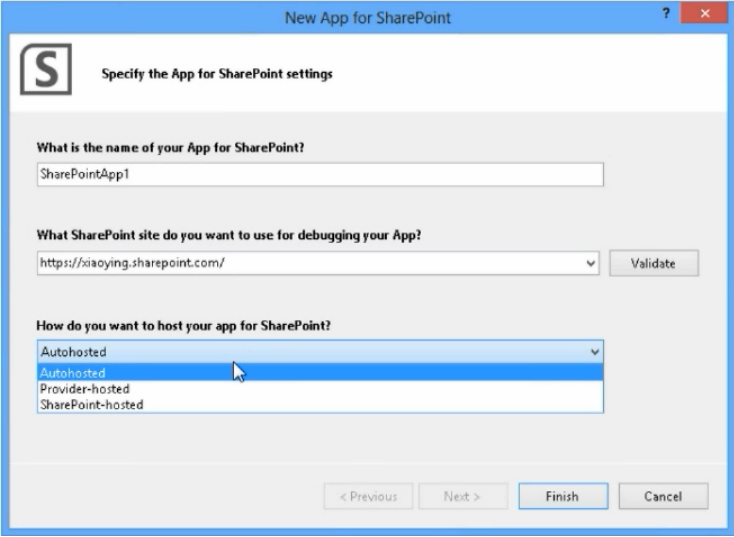Click the 'Specify the App for SharePoint settings' heading
Viewport: 734px width, 537px height.
point(217,74)
